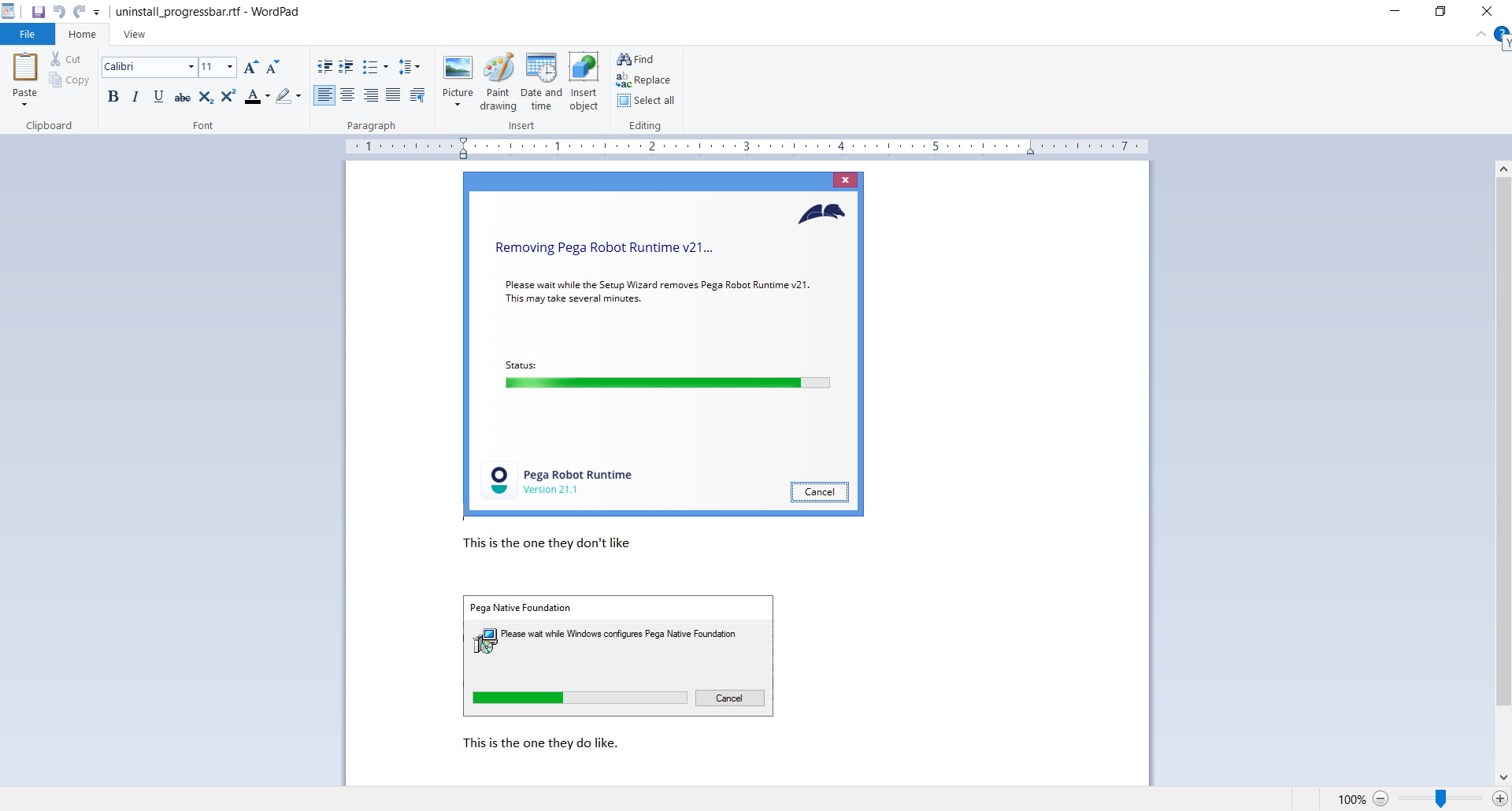The image size is (1512, 811).
Task: Open paragraph dialog icon
Action: point(417,96)
